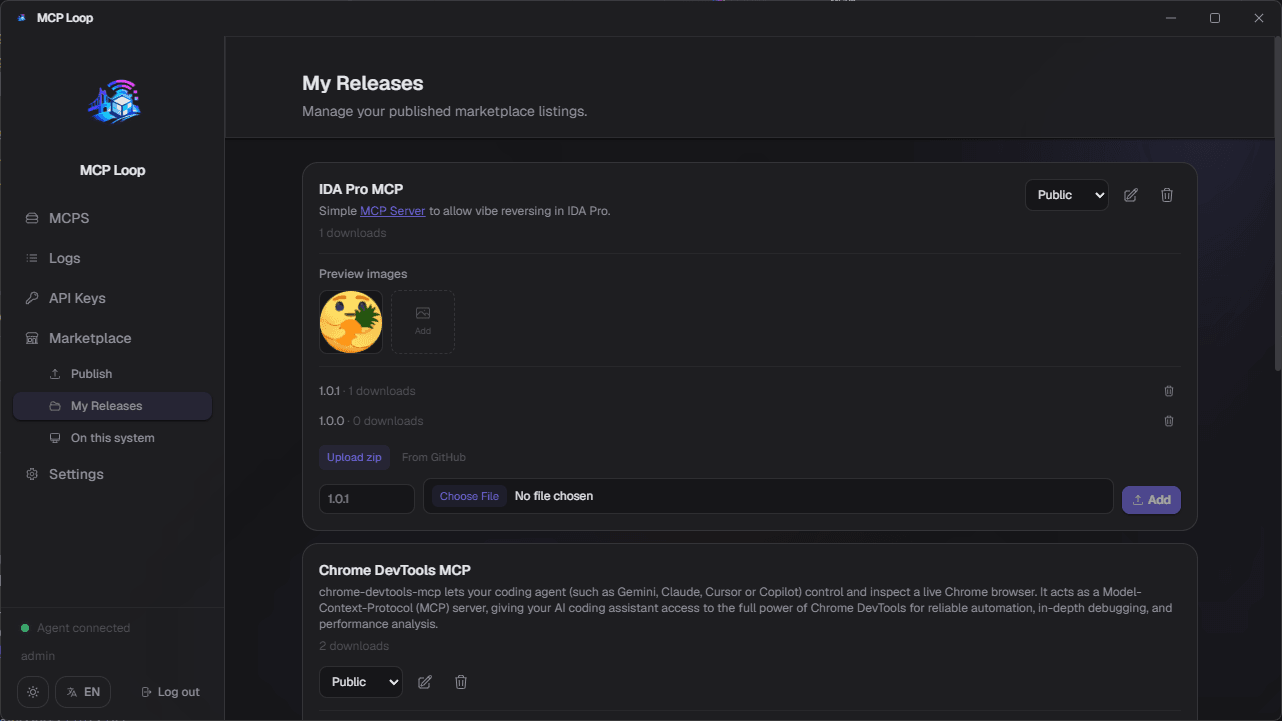Click the No file chosen text

pyautogui.click(x=554, y=496)
